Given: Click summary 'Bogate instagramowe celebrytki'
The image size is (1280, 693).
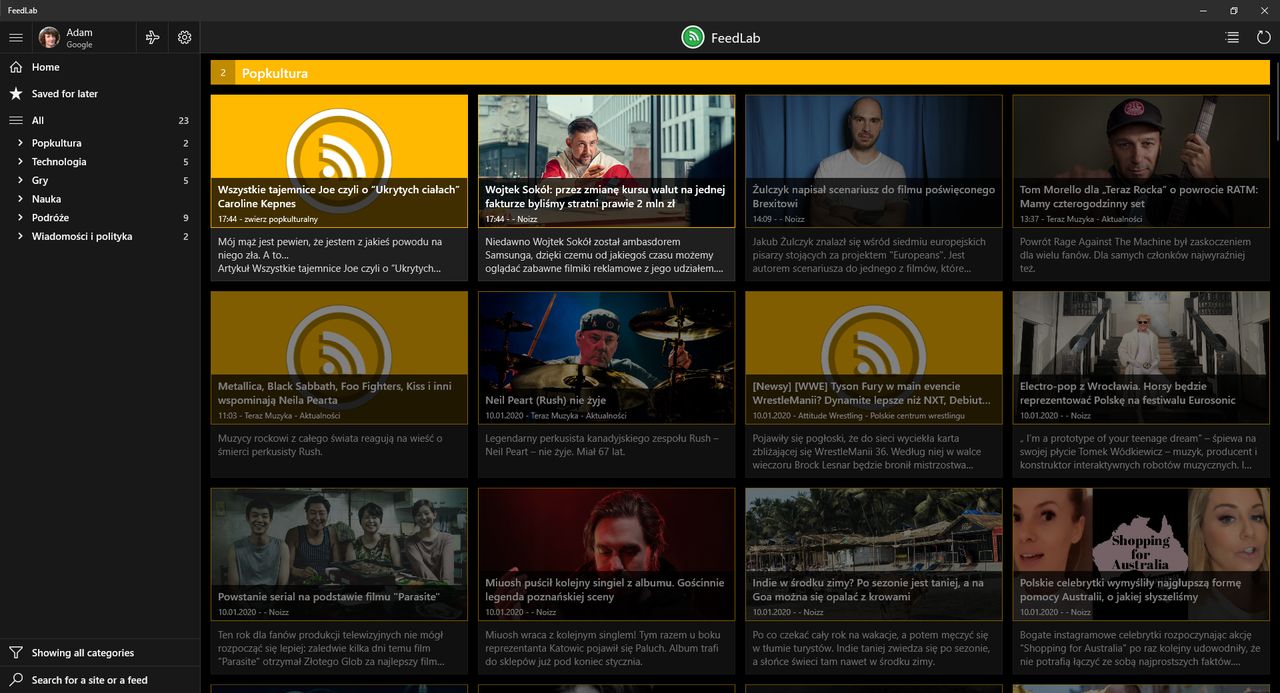Looking at the screenshot, I should 1137,648.
